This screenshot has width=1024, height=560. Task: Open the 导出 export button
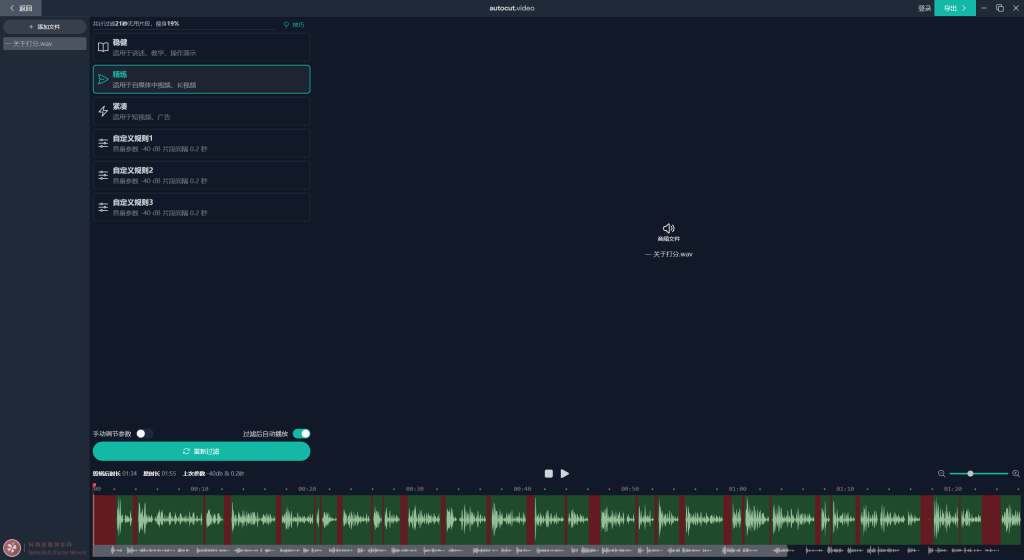(954, 8)
